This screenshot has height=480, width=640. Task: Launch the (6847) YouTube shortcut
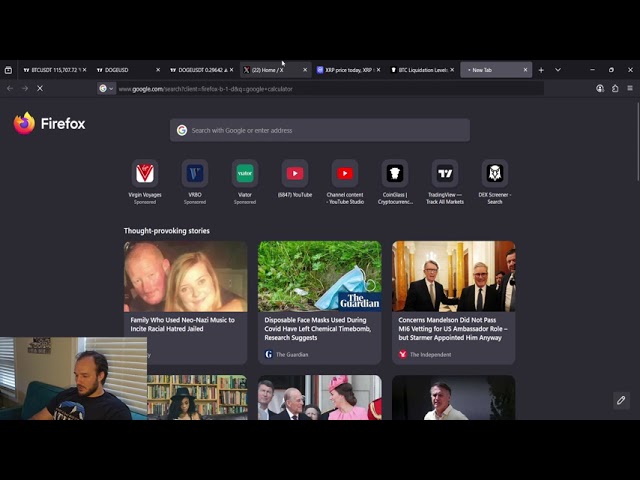click(x=295, y=173)
